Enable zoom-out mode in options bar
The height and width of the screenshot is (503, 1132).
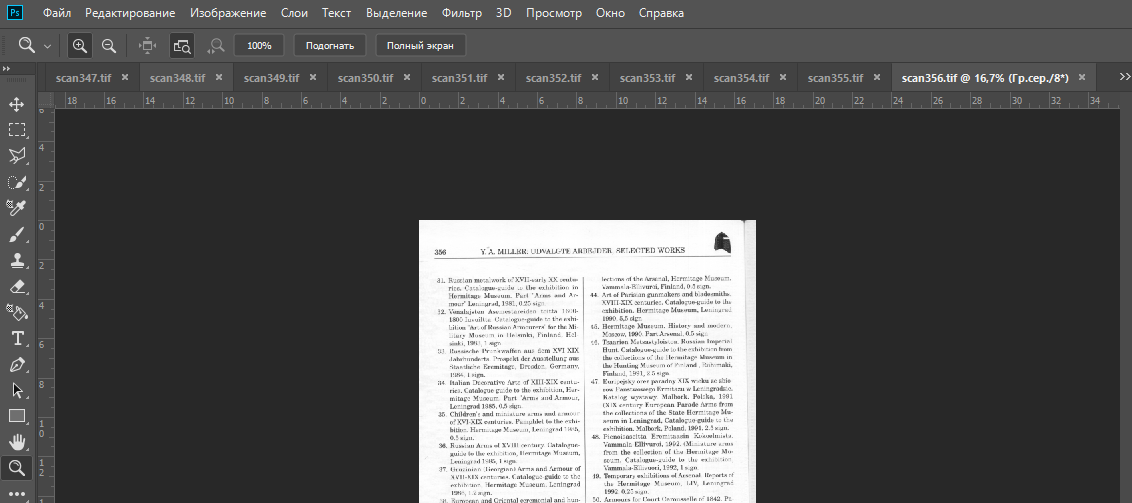click(108, 45)
